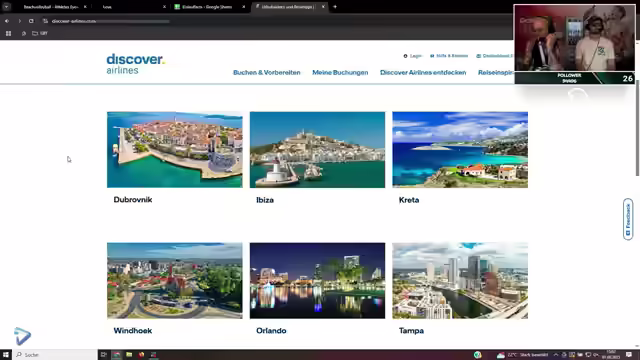Image resolution: width=640 pixels, height=360 pixels.
Task: Reload the page with the refresh icon
Action: coord(31,21)
